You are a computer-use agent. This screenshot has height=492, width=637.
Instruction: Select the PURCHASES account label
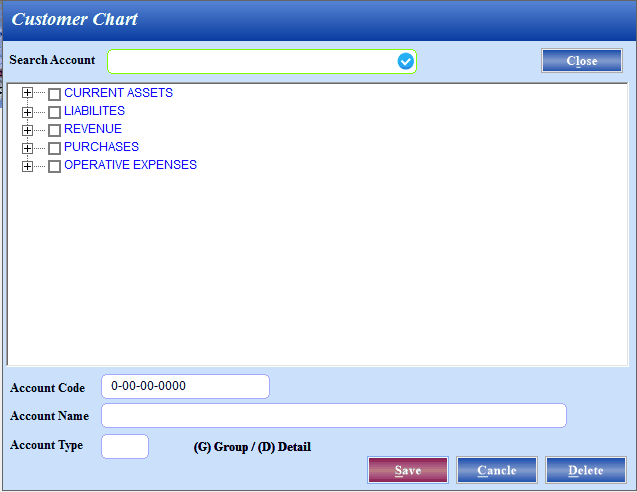coord(101,147)
